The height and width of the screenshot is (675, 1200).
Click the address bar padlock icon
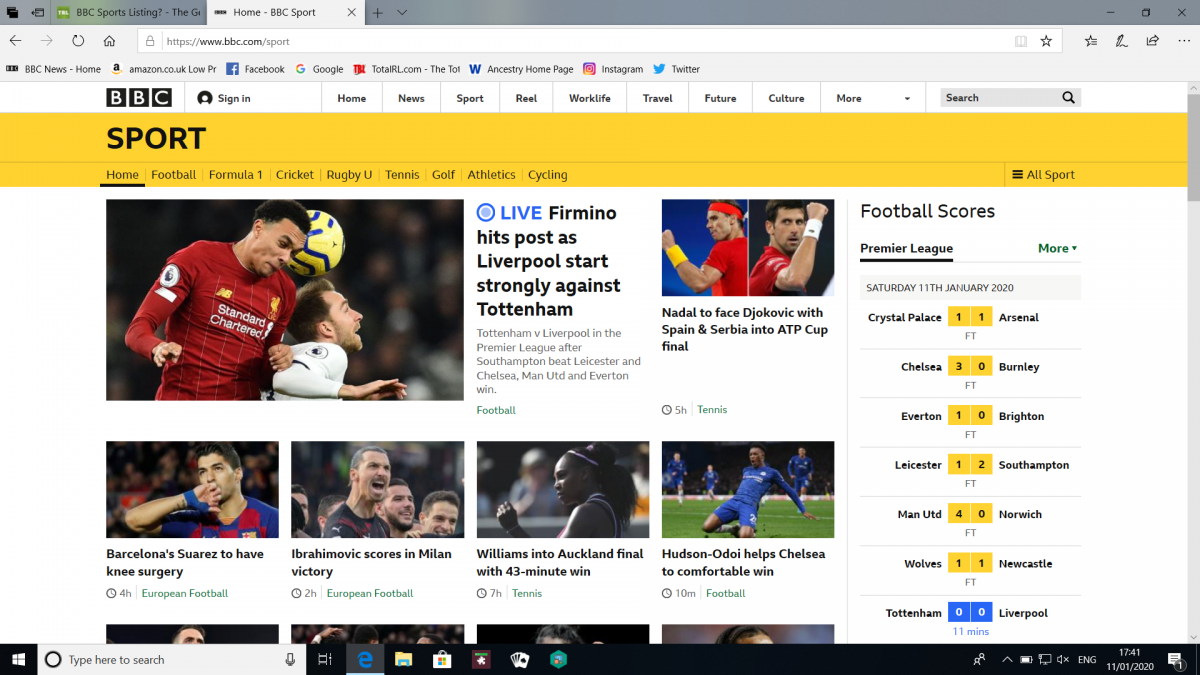(150, 41)
